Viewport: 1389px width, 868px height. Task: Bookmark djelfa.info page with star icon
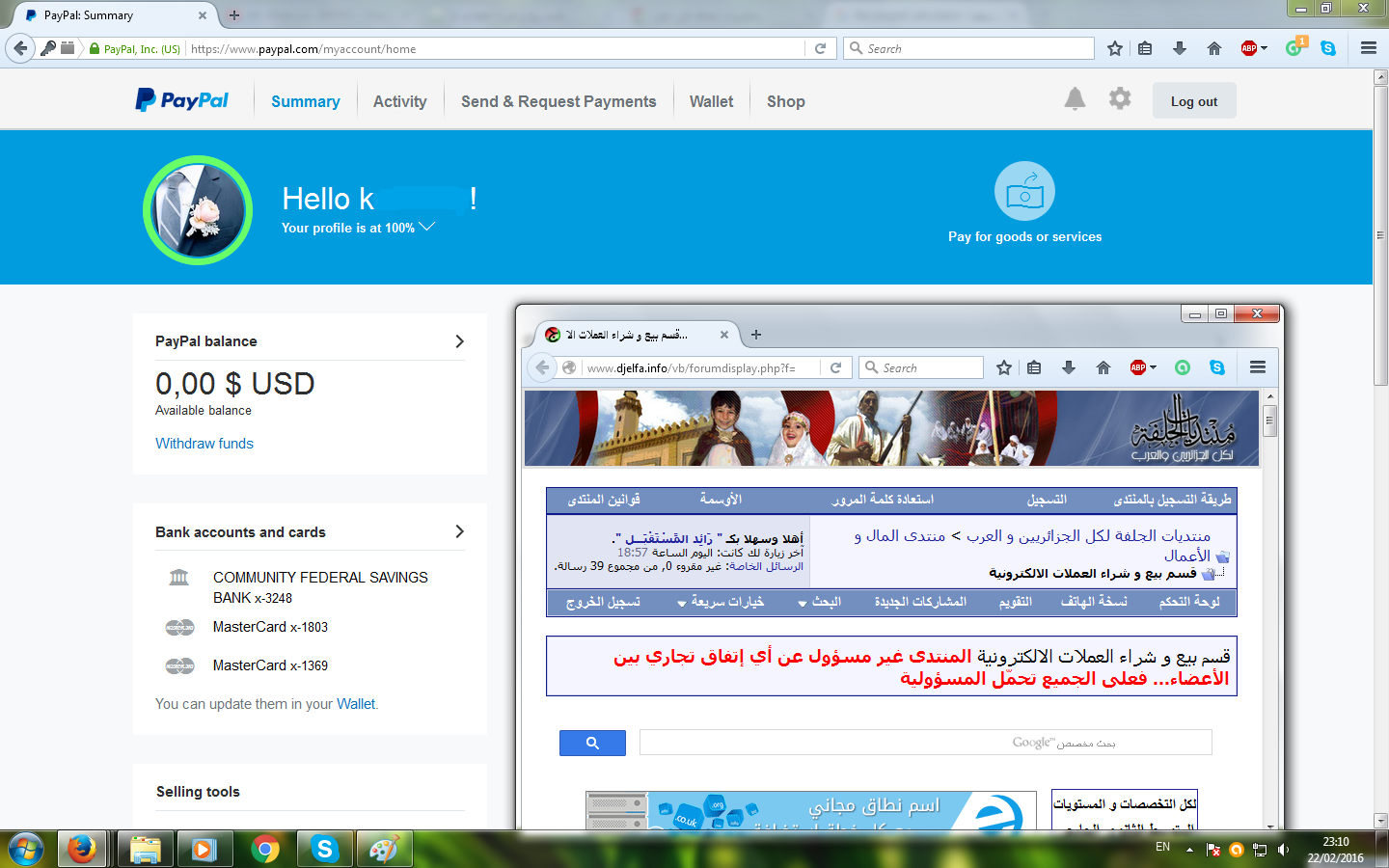tap(1004, 367)
